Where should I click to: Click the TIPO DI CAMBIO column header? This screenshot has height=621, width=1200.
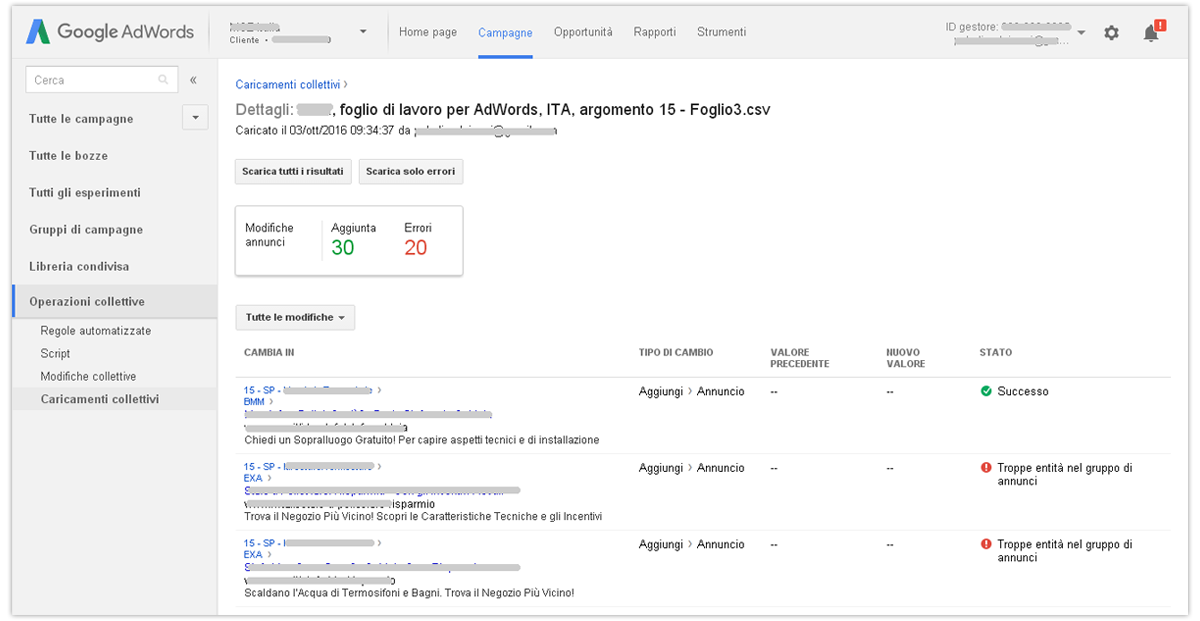point(676,353)
